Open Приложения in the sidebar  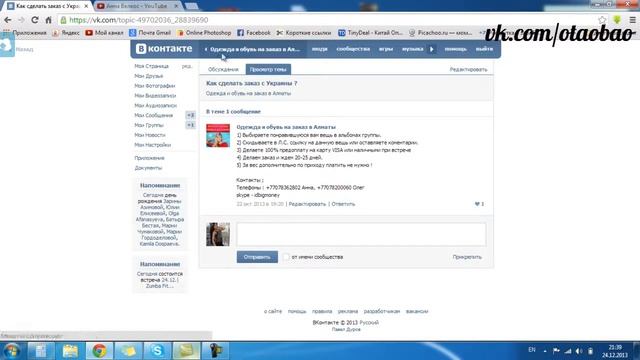(149, 158)
